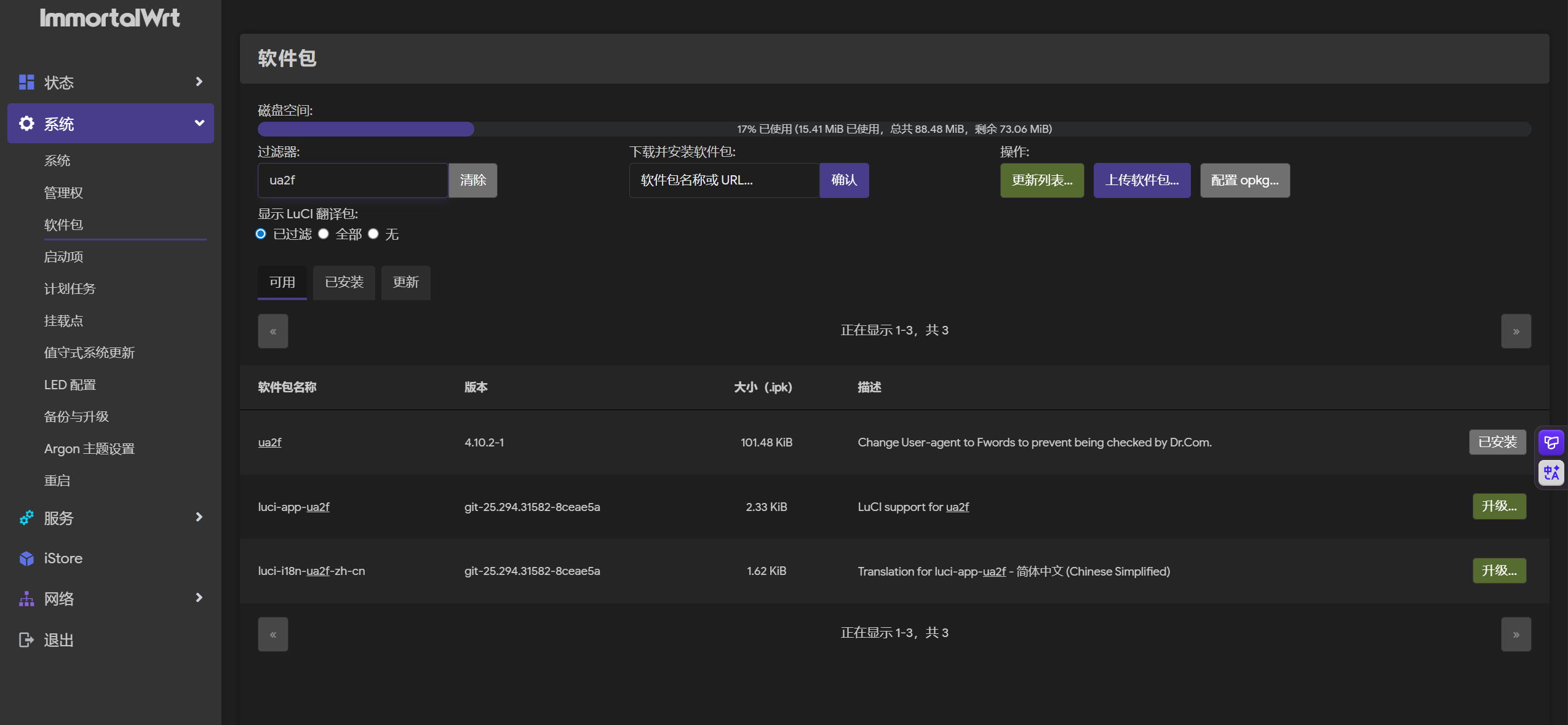This screenshot has height=725, width=1568.
Task: Switch to the 更新 tab
Action: [x=405, y=282]
